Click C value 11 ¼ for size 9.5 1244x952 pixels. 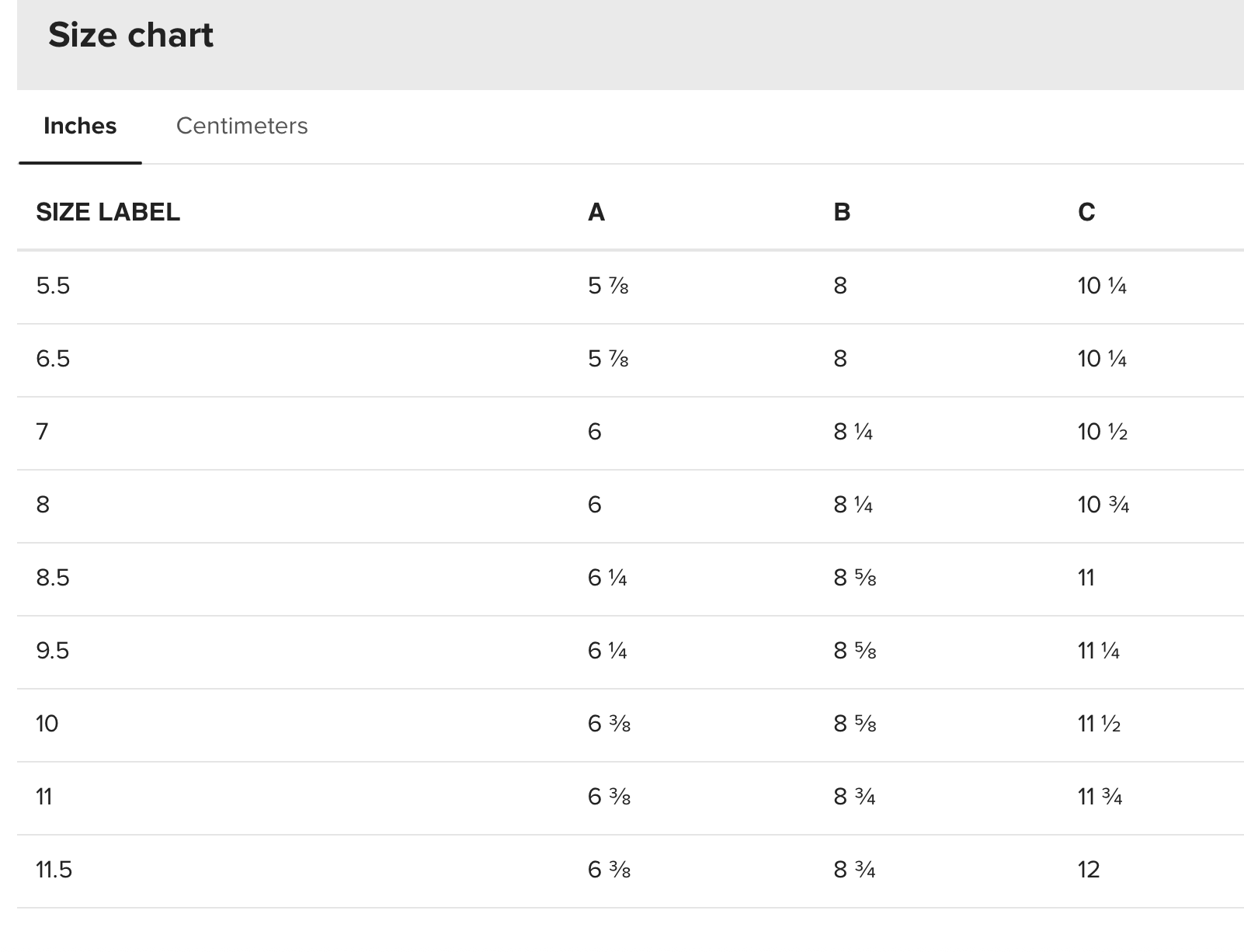(1098, 651)
